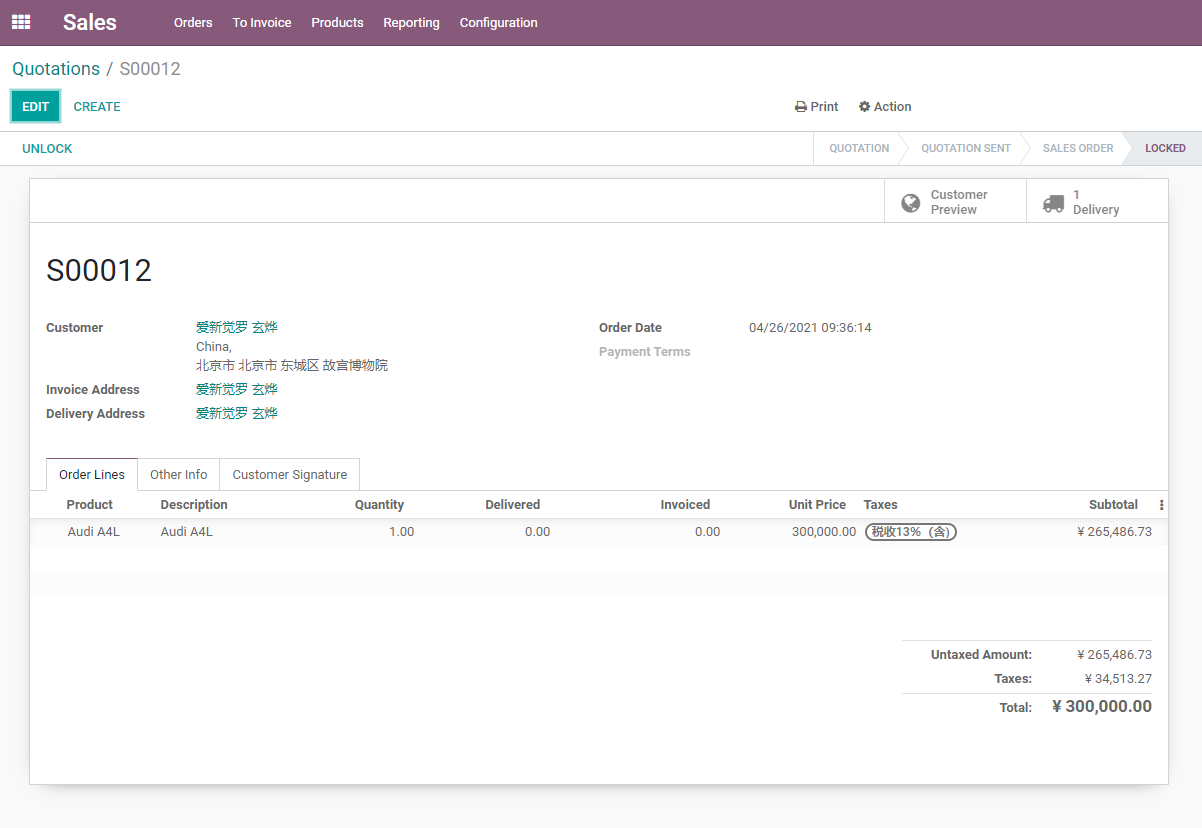The width and height of the screenshot is (1202, 828).
Task: Click the gear icon beside Action
Action: 865,107
